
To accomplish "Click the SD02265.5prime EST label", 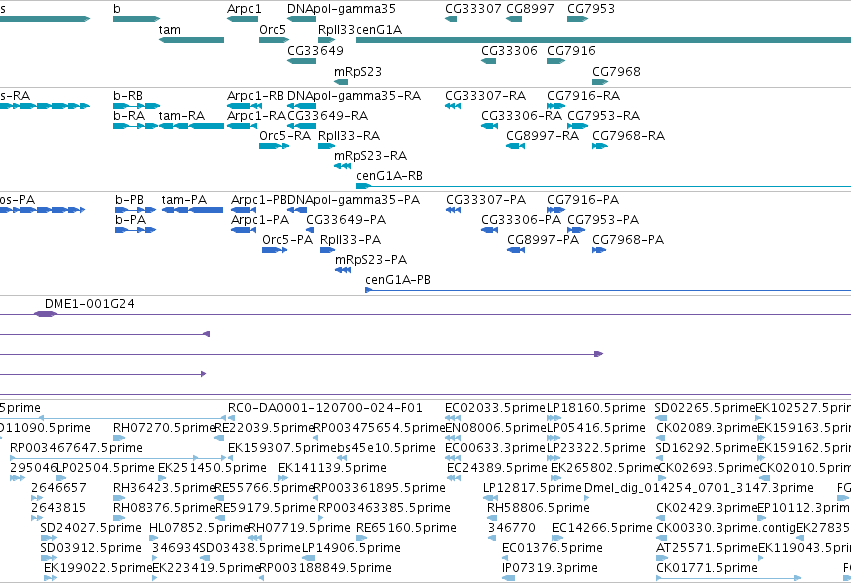I will coord(704,408).
